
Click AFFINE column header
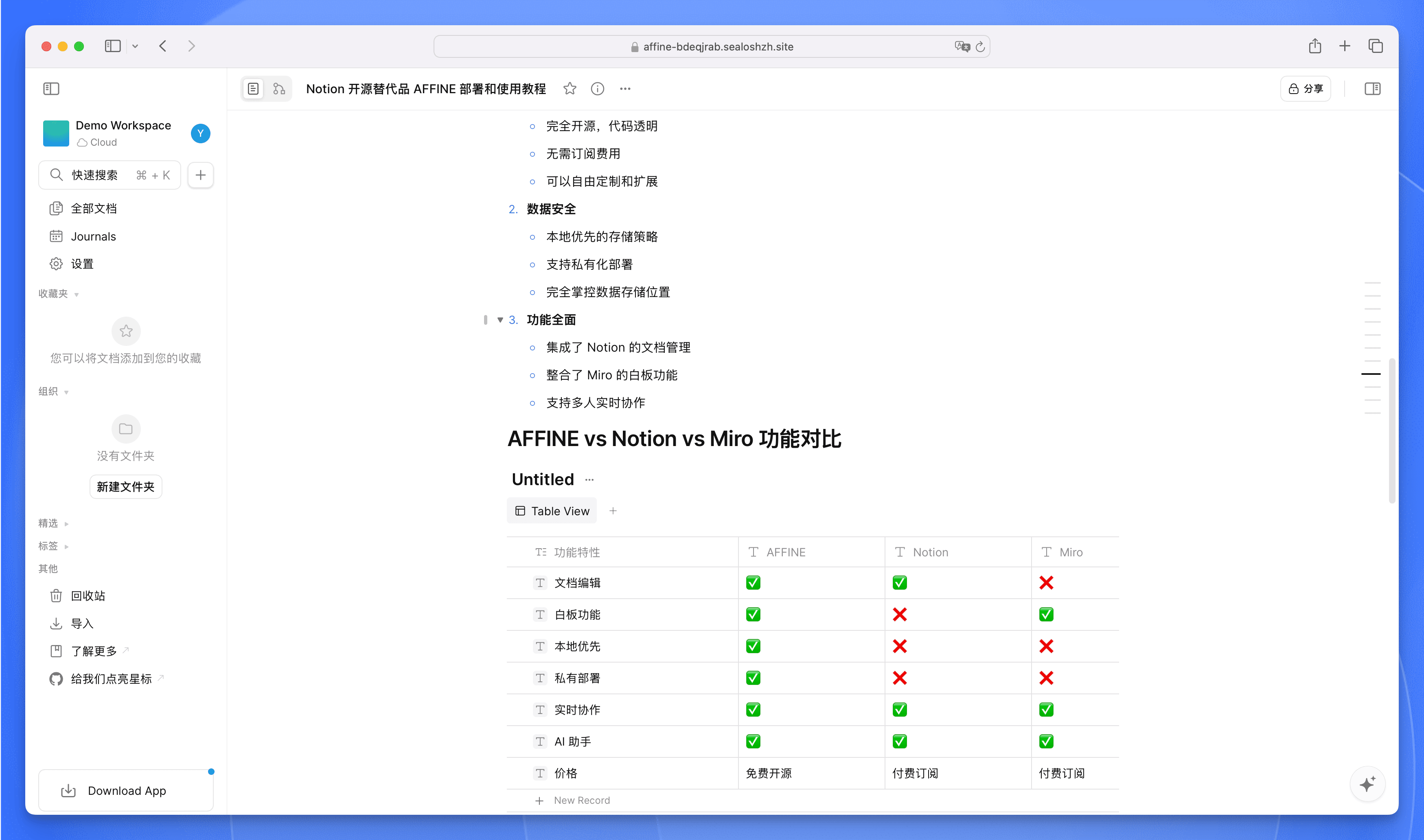(811, 552)
